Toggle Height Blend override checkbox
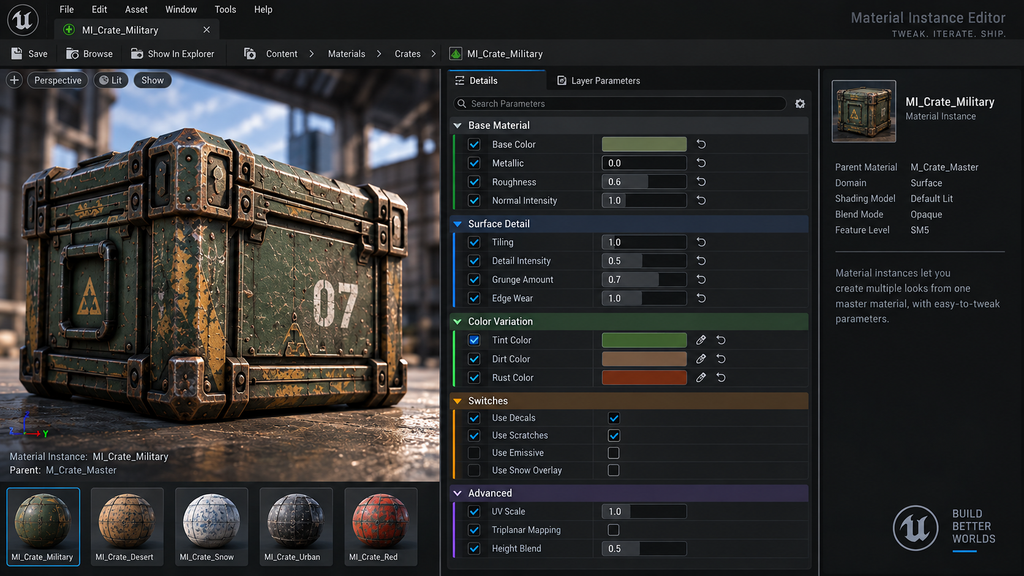This screenshot has height=576, width=1024. tap(474, 549)
